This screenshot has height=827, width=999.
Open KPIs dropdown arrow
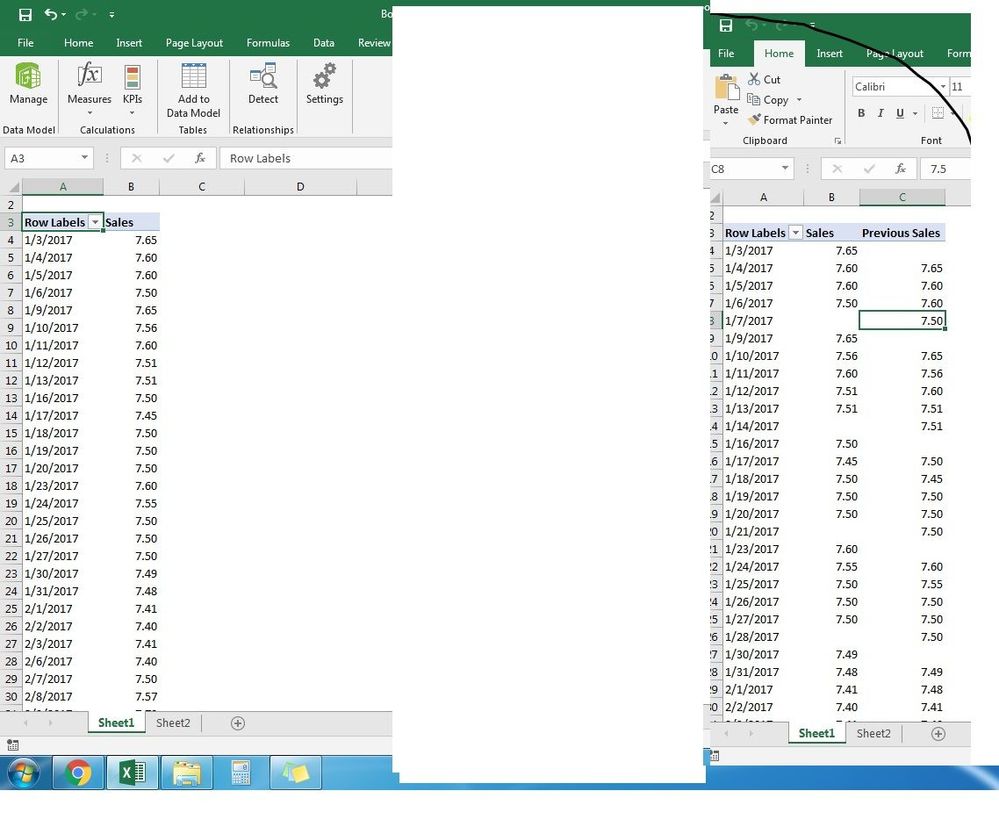coord(133,113)
